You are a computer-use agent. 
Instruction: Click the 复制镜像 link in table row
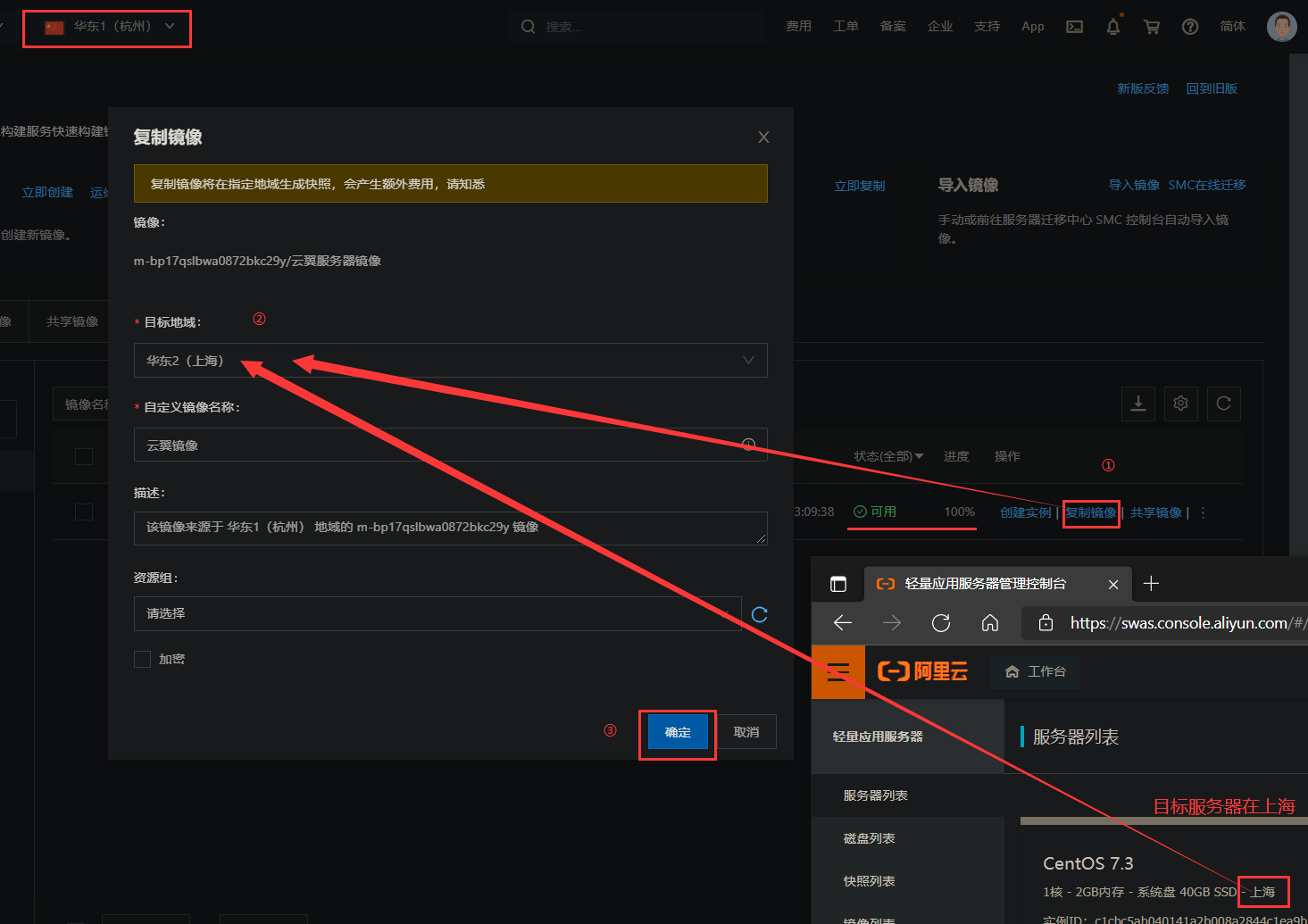(x=1090, y=512)
